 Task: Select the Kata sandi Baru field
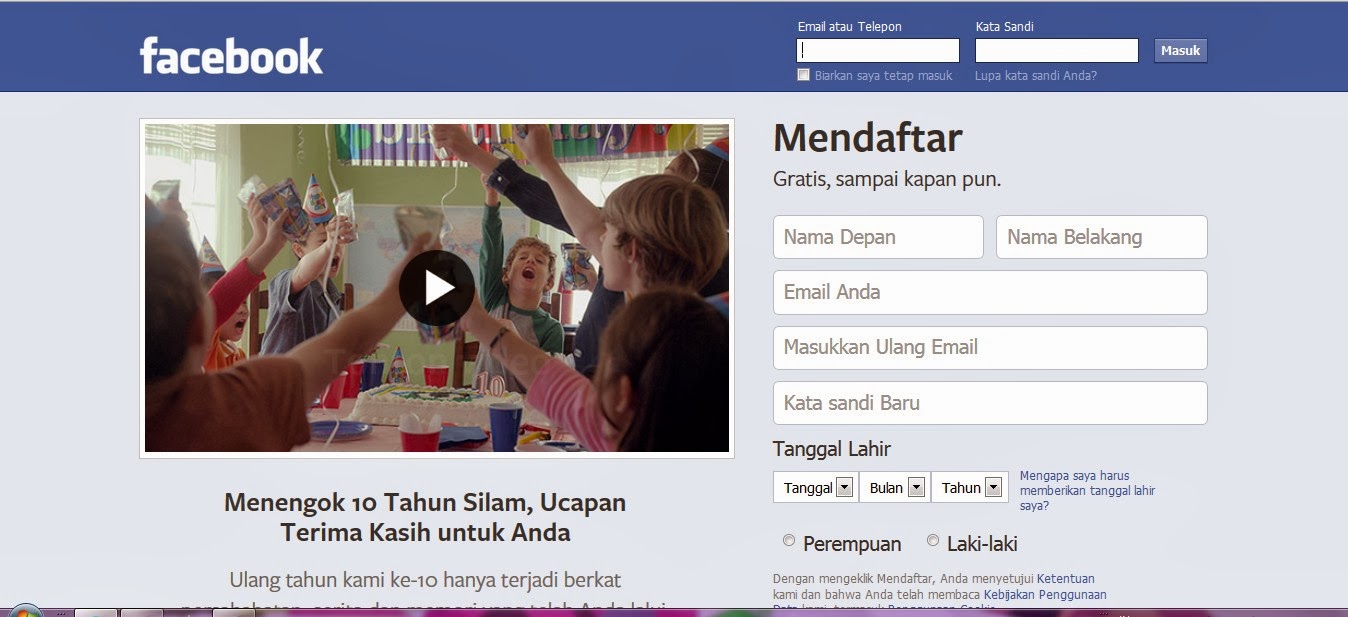coord(990,403)
